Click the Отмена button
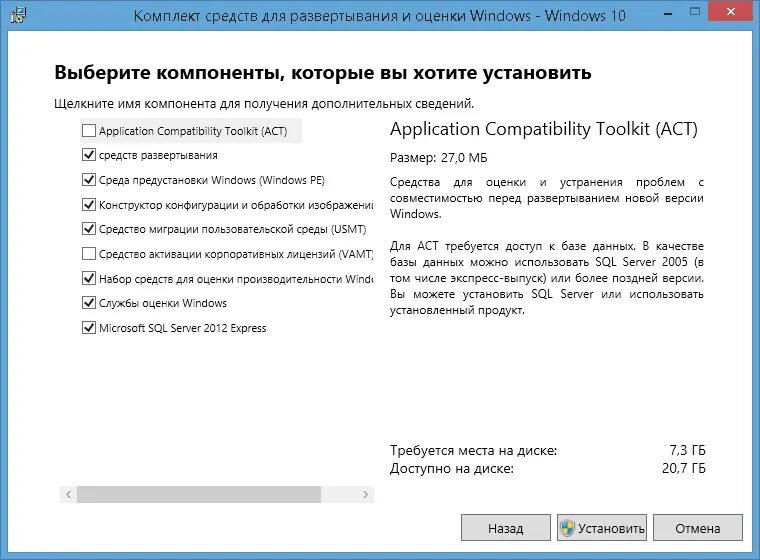 coord(697,528)
